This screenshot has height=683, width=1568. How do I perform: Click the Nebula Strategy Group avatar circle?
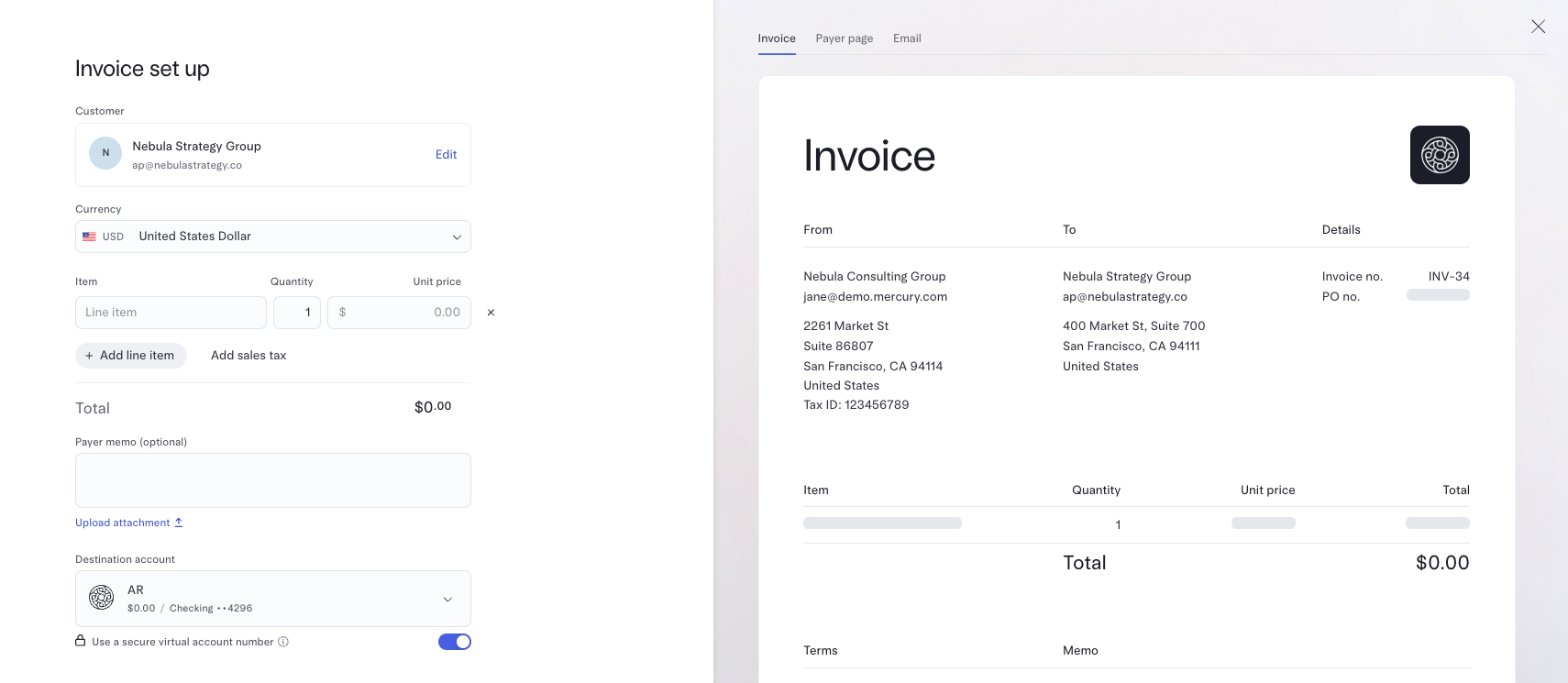(x=105, y=153)
